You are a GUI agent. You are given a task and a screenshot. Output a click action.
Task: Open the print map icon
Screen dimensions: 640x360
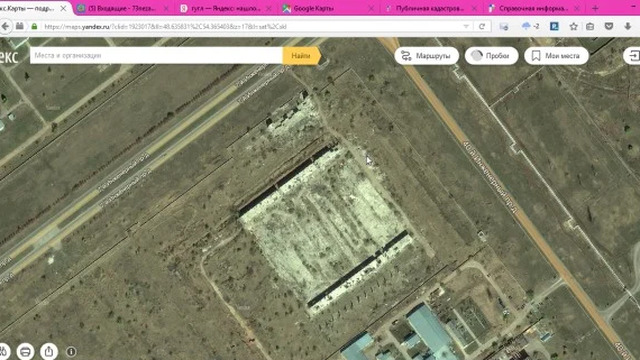(25, 351)
